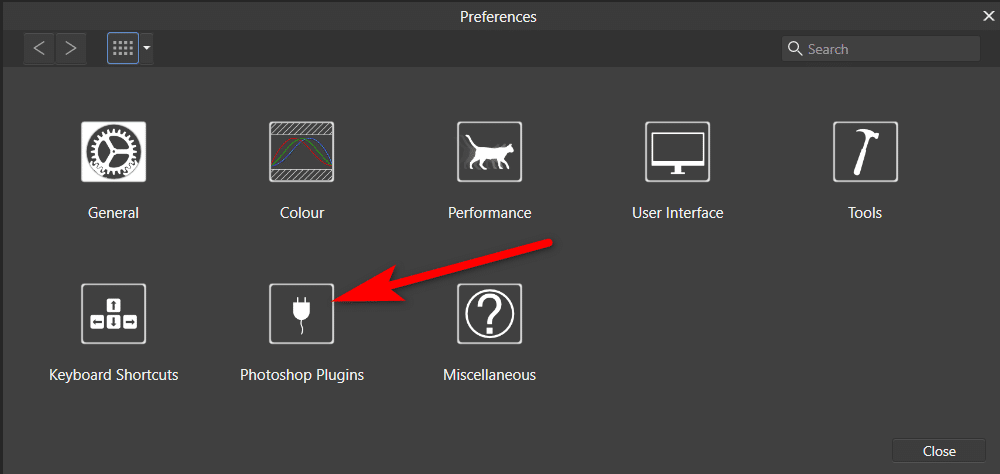Select the Performance label
Image resolution: width=1000 pixels, height=474 pixels.
(490, 212)
